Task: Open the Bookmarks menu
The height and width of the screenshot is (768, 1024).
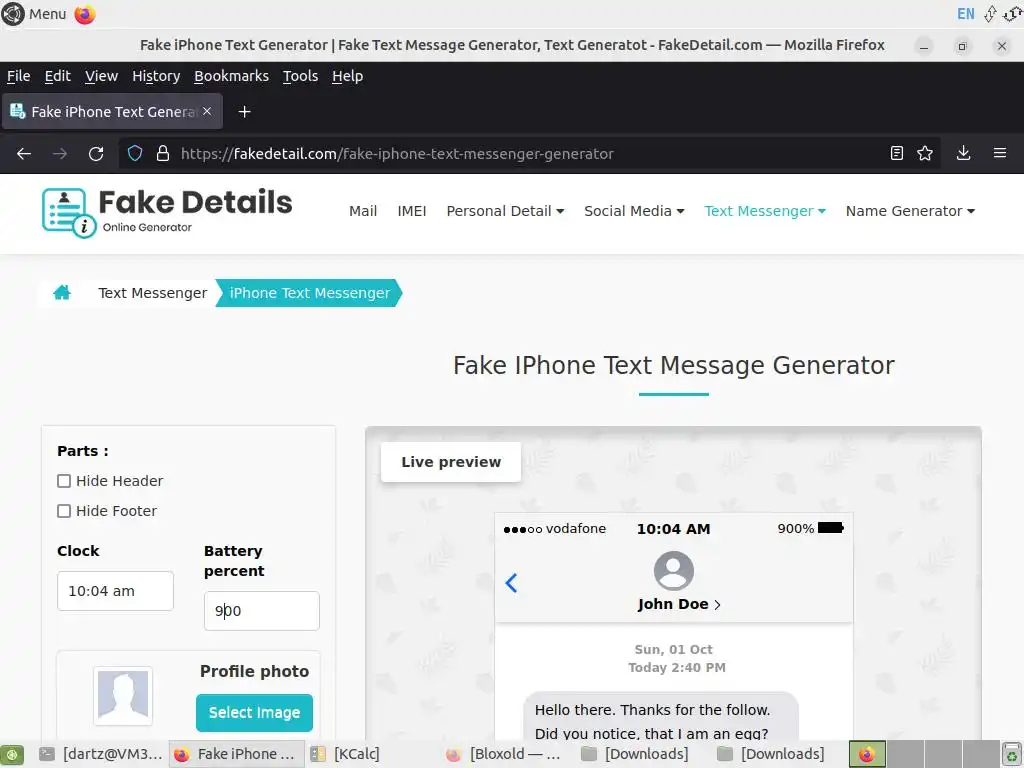Action: point(231,76)
